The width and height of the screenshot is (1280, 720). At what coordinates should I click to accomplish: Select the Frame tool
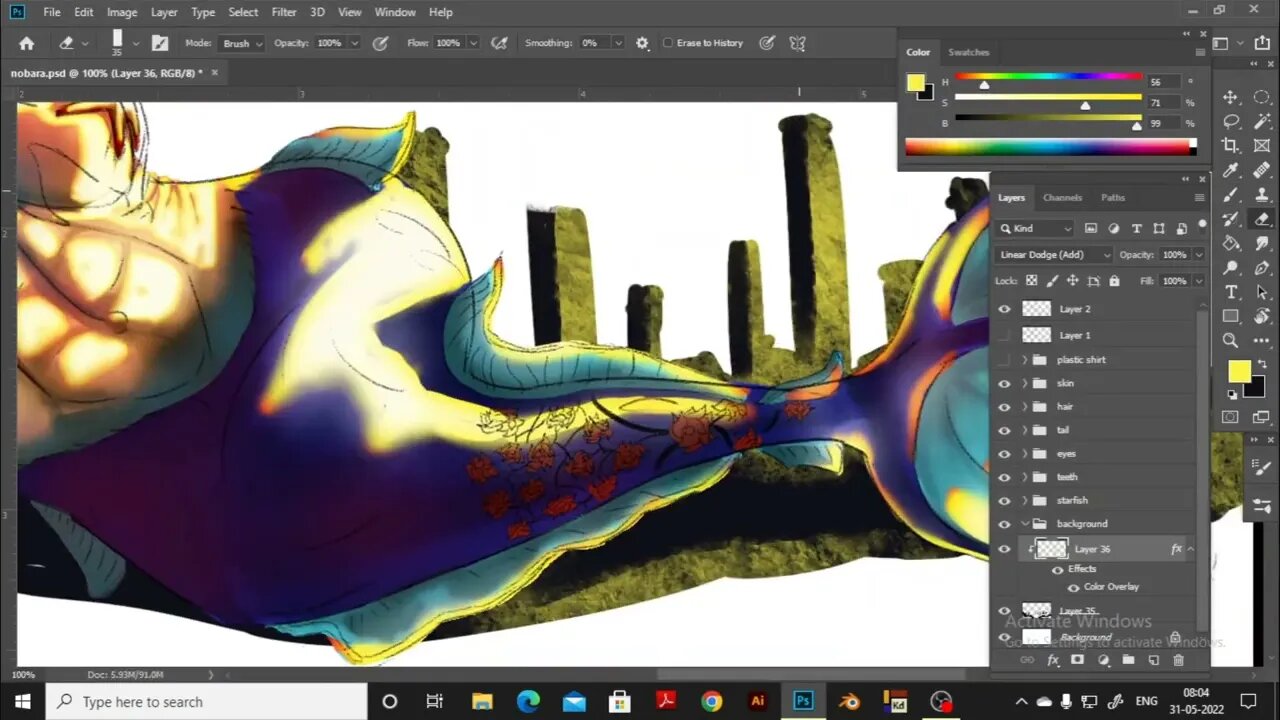[1262, 146]
